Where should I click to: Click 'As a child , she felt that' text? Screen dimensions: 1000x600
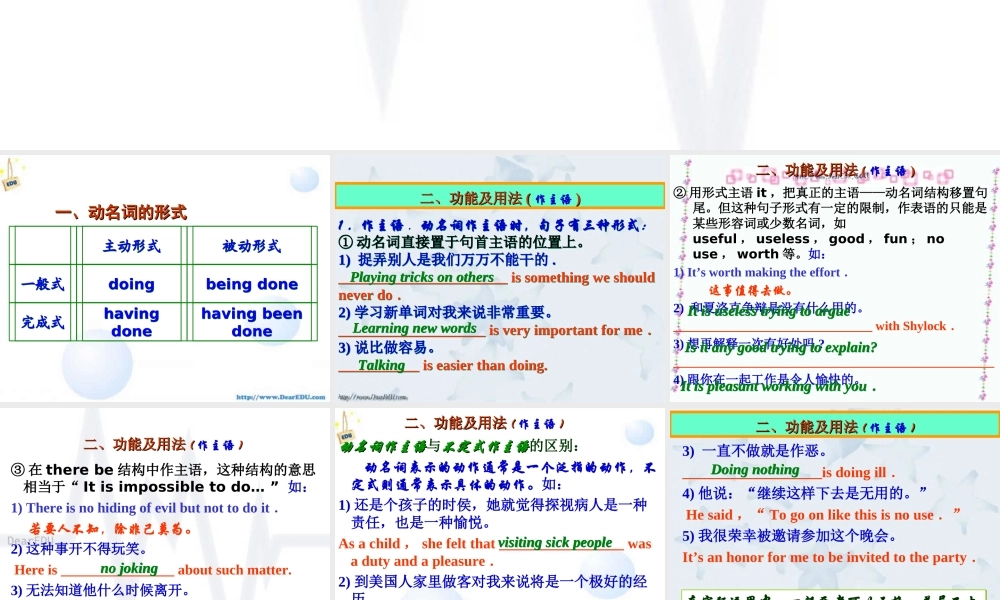coord(416,543)
